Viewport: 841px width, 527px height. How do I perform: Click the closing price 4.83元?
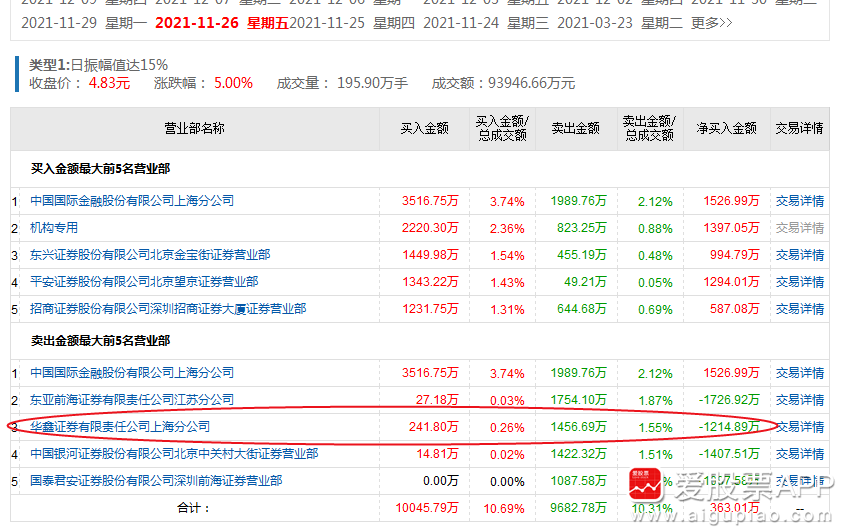109,83
